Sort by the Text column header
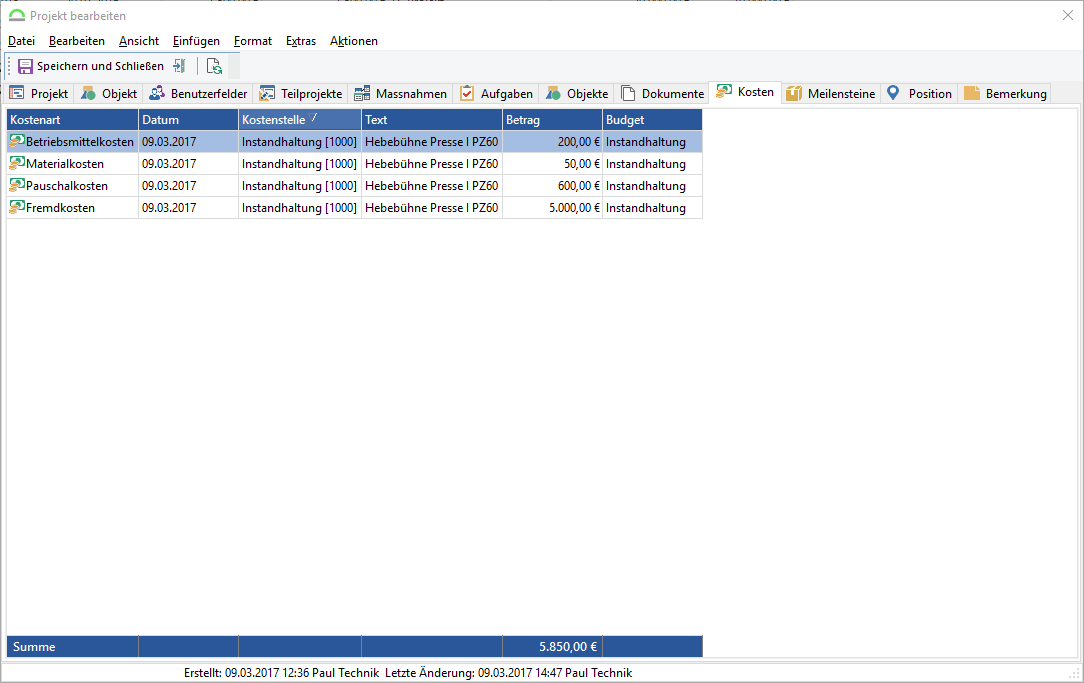The image size is (1084, 683). pos(431,120)
